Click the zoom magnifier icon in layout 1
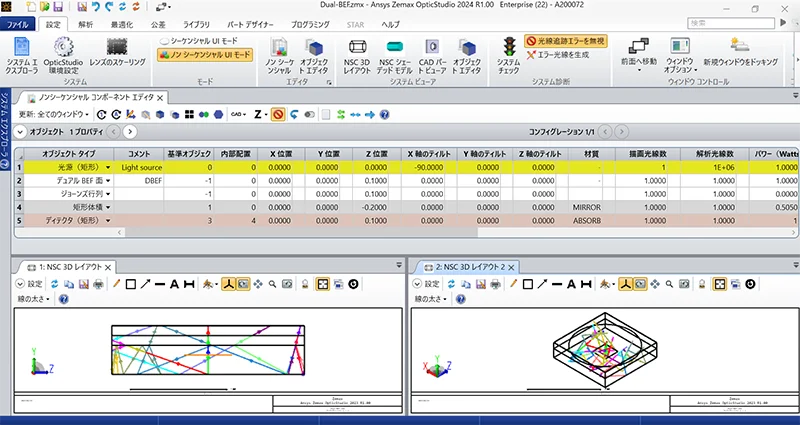Image resolution: width=800 pixels, height=425 pixels. [272, 284]
